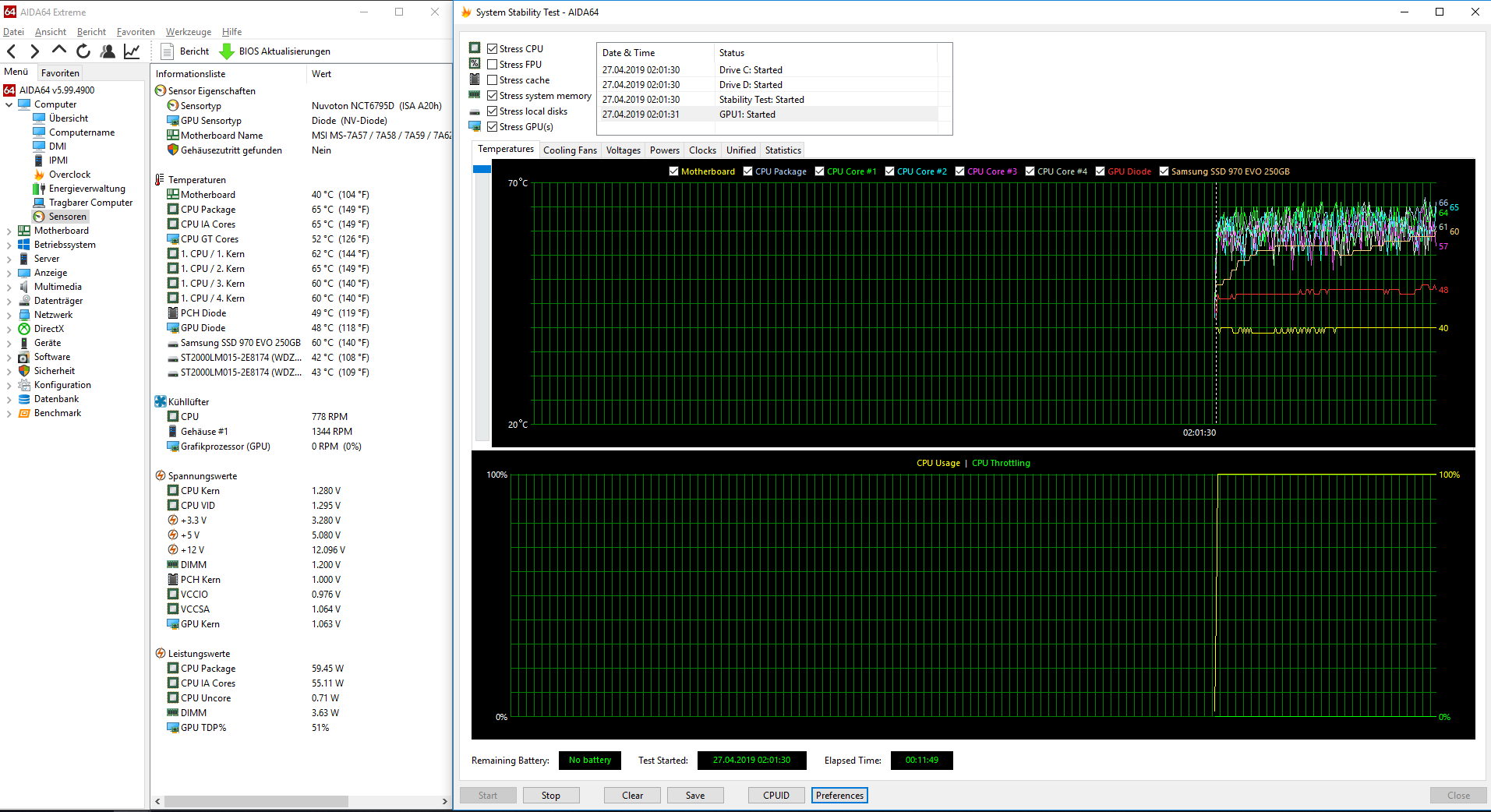Viewport: 1491px width, 812px height.
Task: Click the Benchmark icon
Action: click(24, 413)
